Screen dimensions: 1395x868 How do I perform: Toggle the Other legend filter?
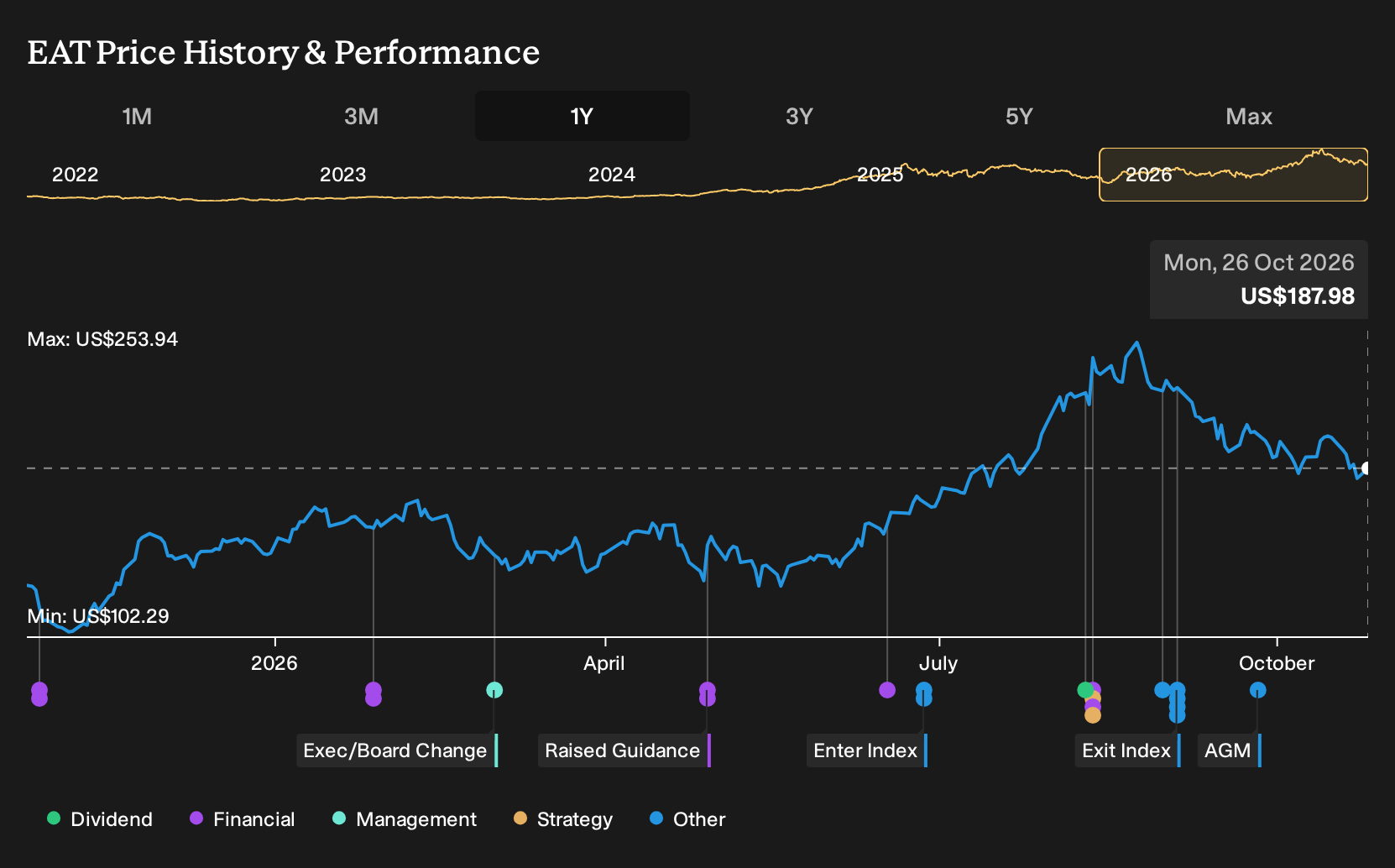[687, 819]
